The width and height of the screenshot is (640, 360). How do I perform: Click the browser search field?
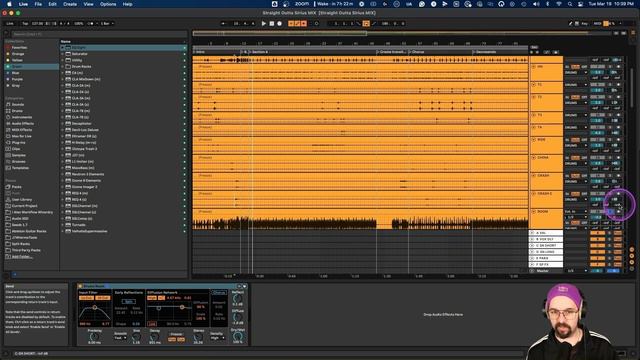coord(98,34)
